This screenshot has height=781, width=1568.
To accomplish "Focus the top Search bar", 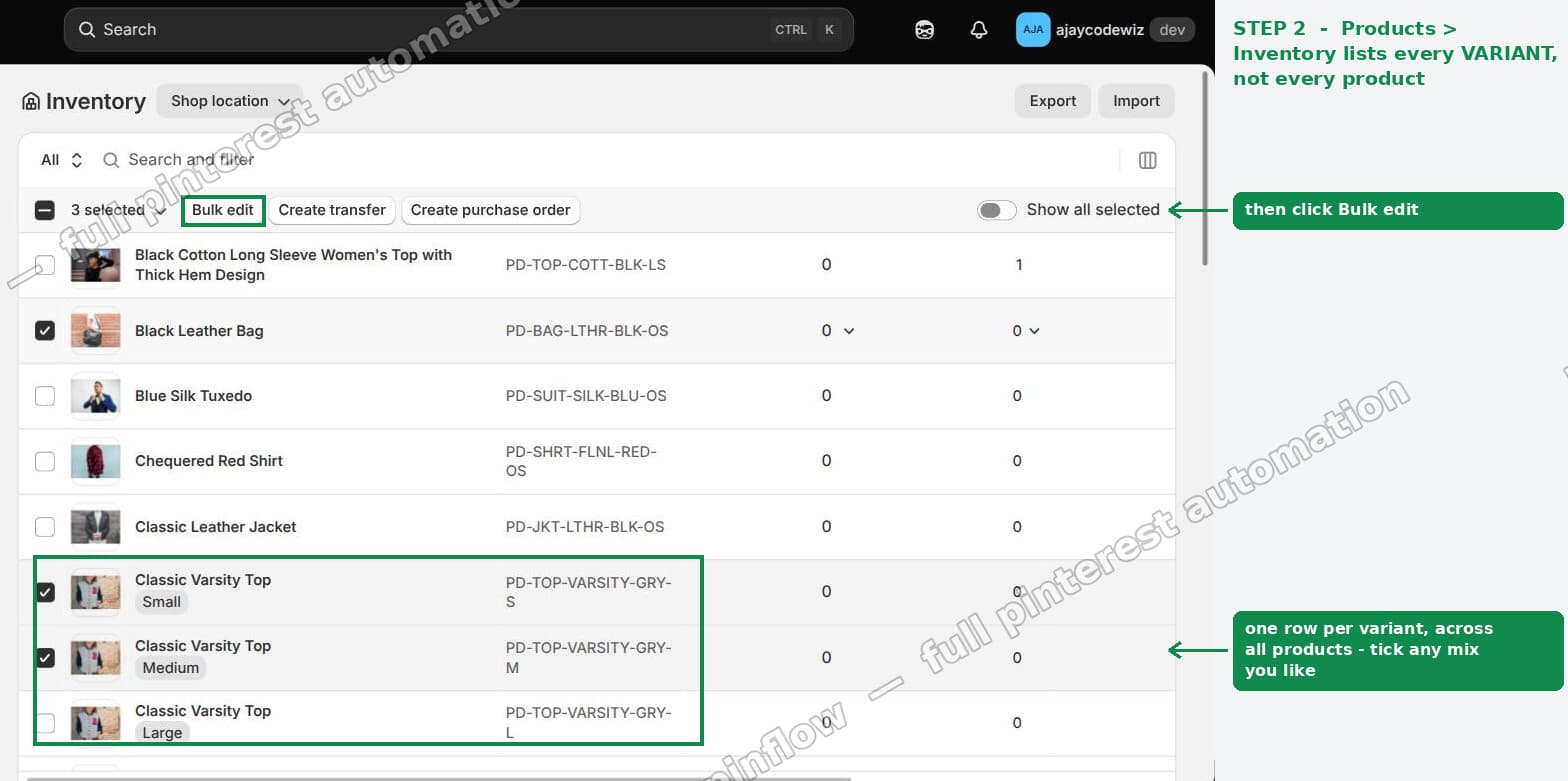I will click(459, 30).
